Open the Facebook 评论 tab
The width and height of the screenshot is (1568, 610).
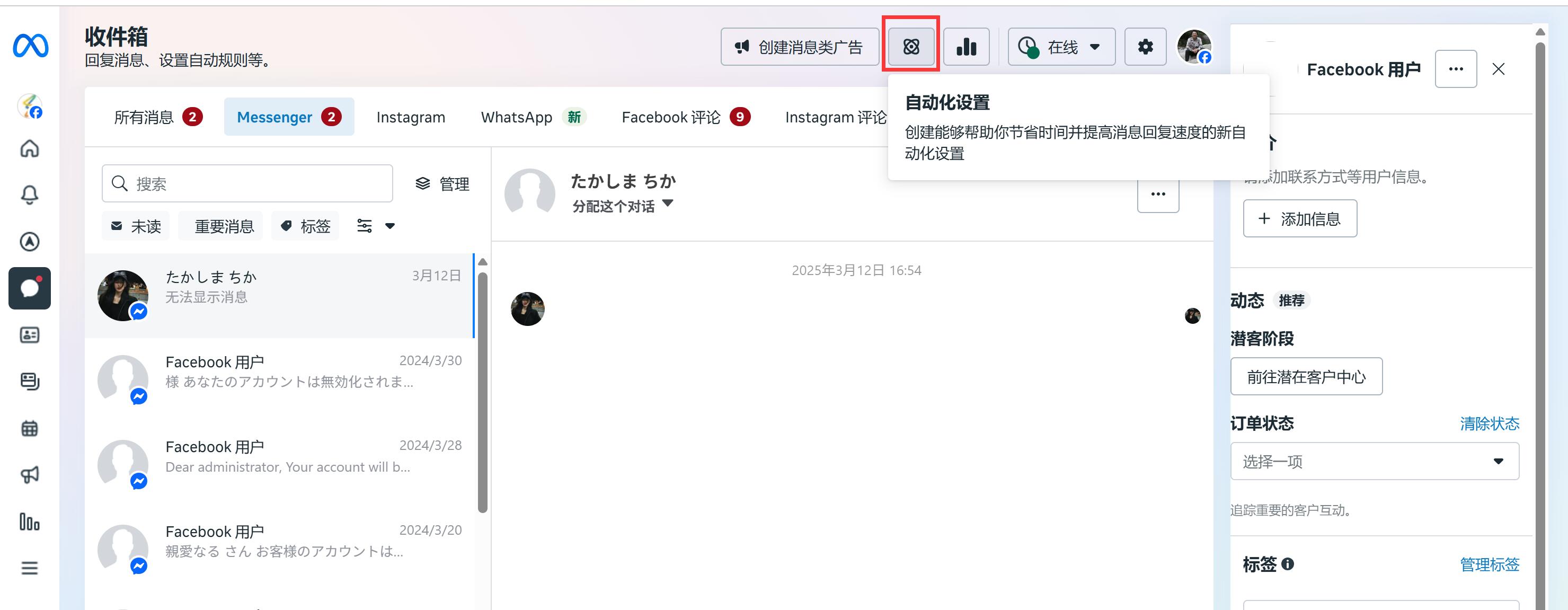point(686,116)
